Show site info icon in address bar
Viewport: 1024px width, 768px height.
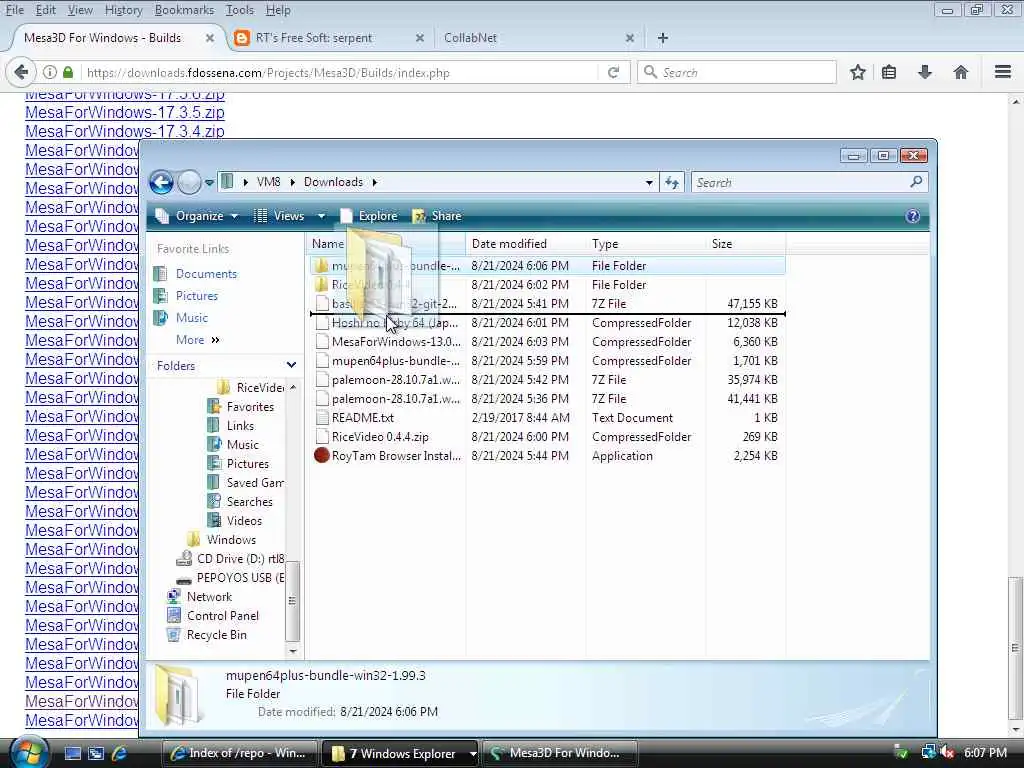50,72
